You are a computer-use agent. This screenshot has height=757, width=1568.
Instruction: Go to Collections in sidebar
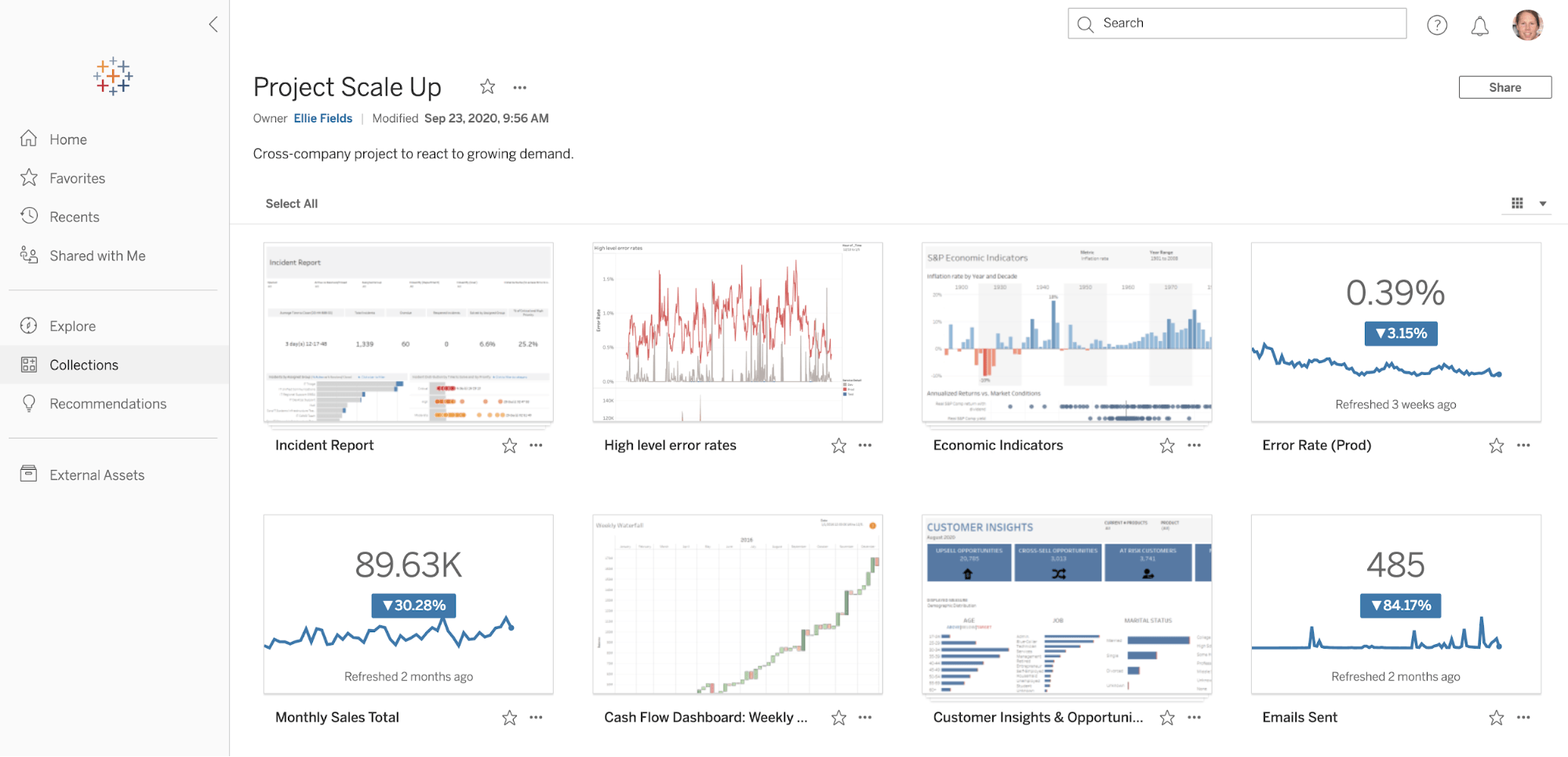point(84,365)
